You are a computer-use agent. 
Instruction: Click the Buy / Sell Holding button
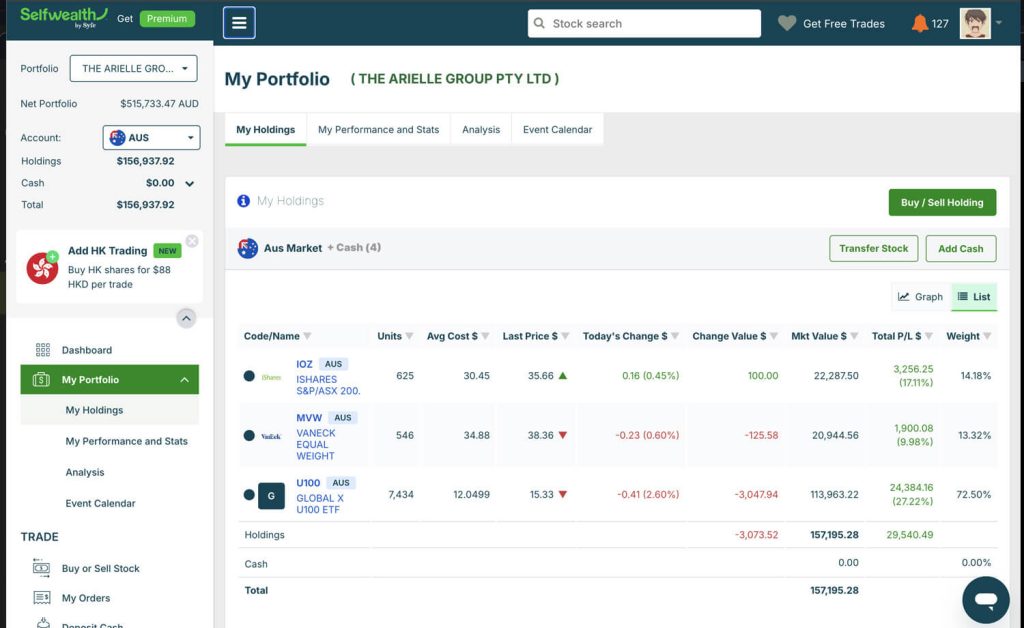[942, 202]
